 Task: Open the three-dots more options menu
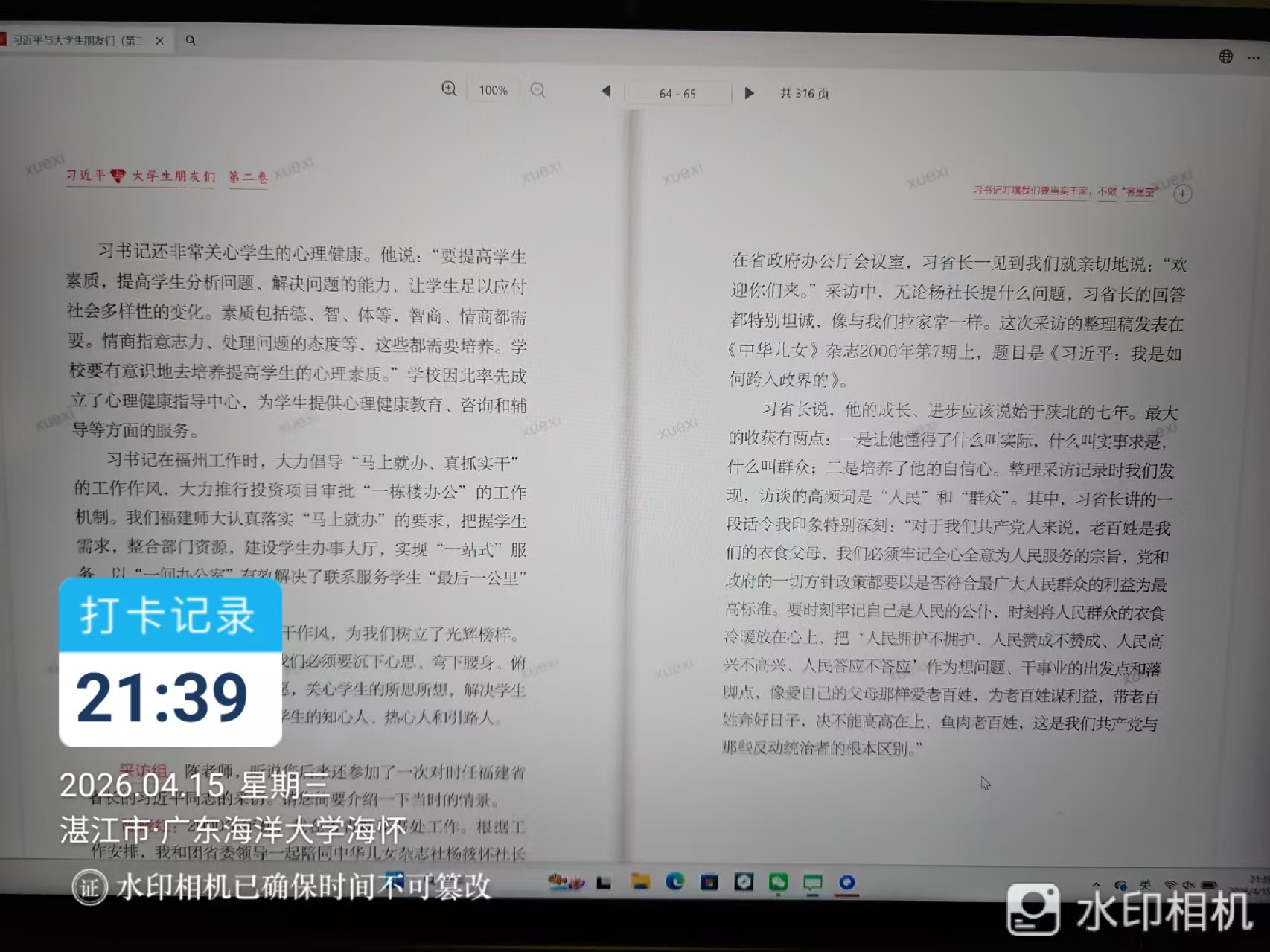point(1254,57)
